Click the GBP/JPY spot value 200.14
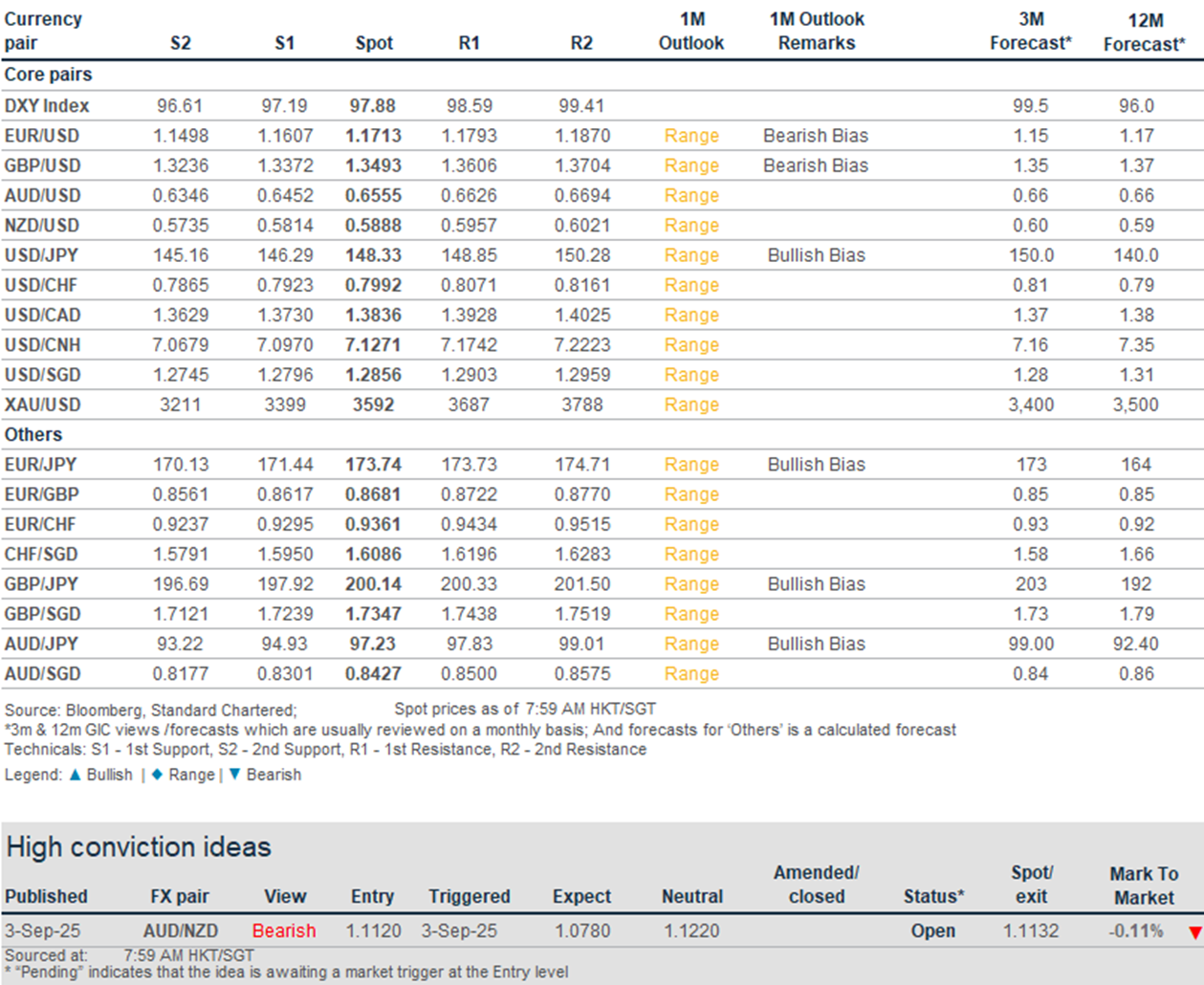Viewport: 1204px width, 985px height. pos(373,584)
